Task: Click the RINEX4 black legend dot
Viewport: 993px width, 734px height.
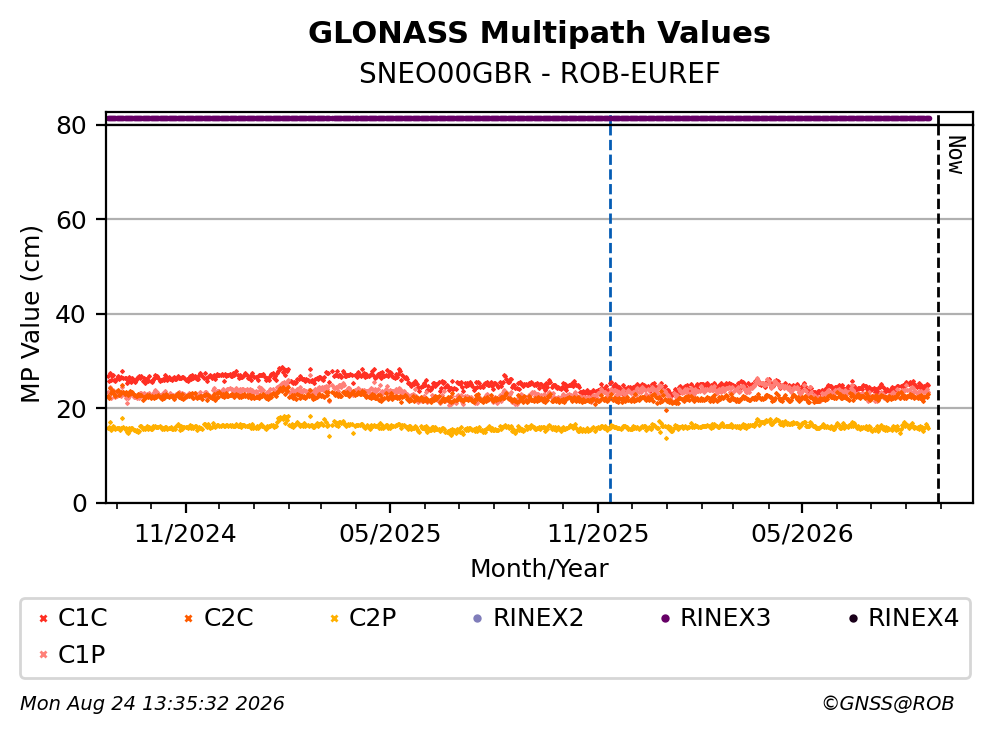Action: coord(853,619)
